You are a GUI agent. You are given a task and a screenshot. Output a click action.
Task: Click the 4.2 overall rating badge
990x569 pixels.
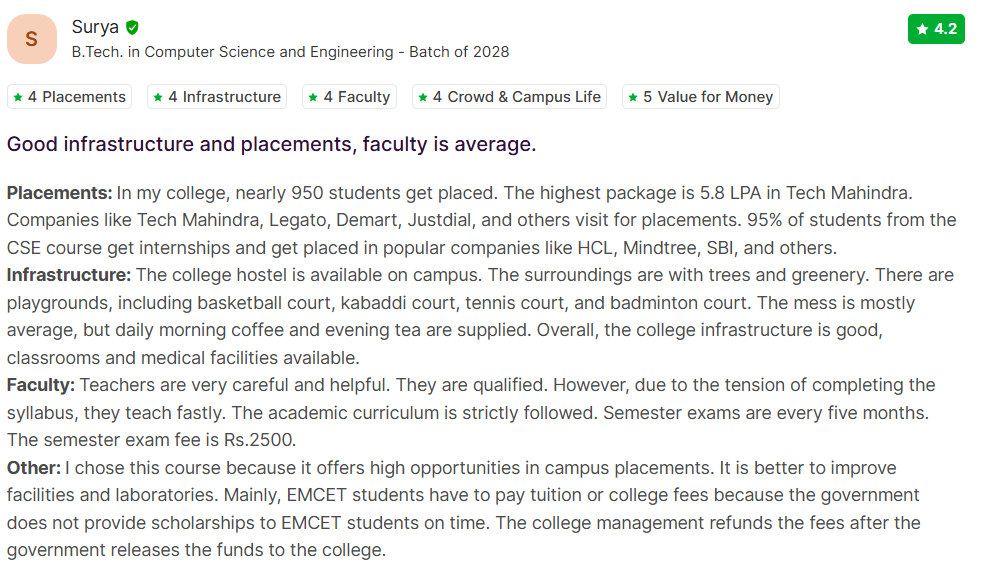(936, 29)
